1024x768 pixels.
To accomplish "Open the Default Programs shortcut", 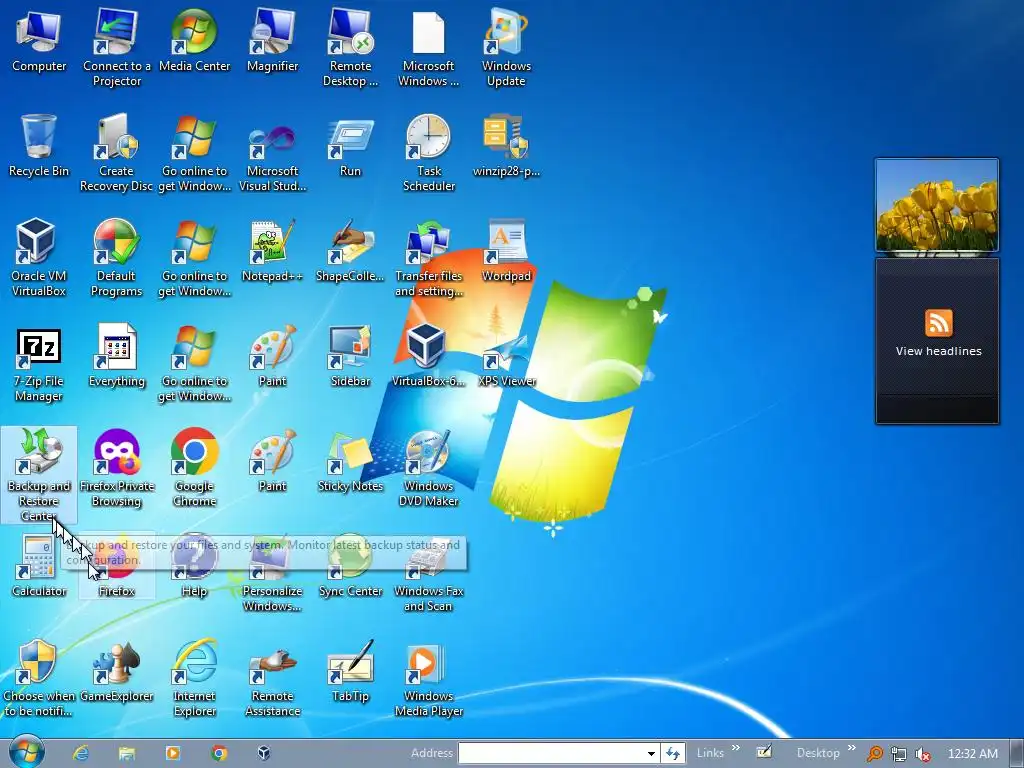I will (x=116, y=257).
